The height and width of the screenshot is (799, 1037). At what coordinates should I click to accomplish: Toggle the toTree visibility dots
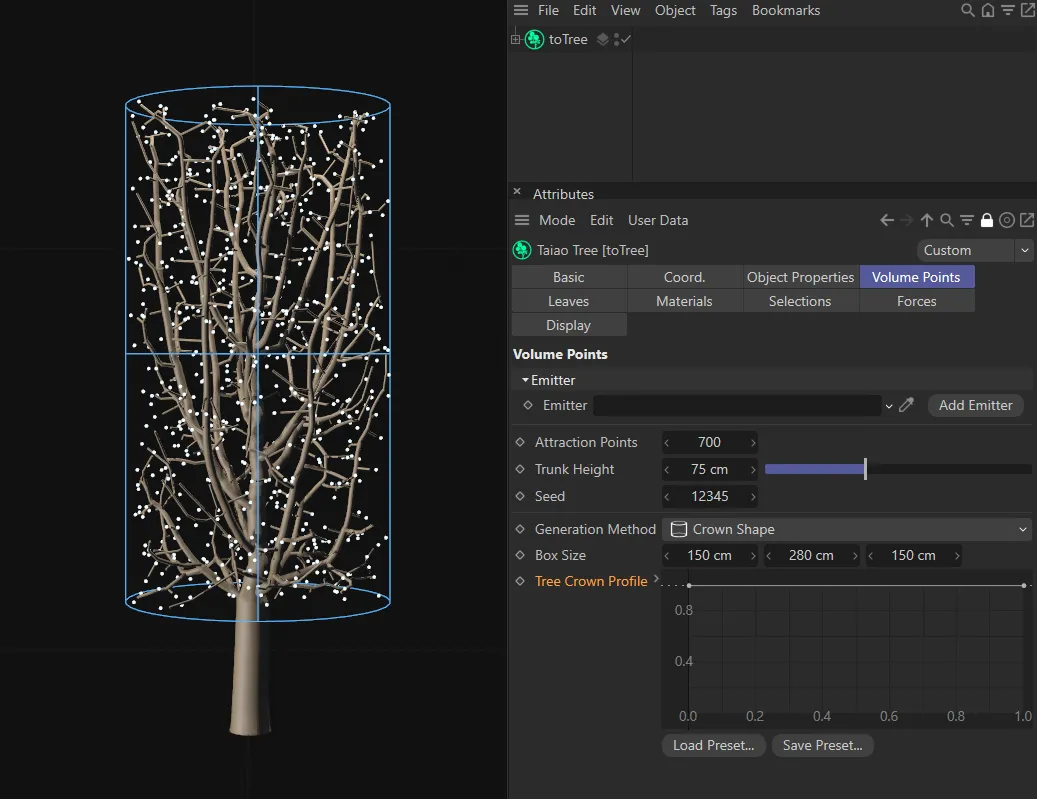point(618,40)
